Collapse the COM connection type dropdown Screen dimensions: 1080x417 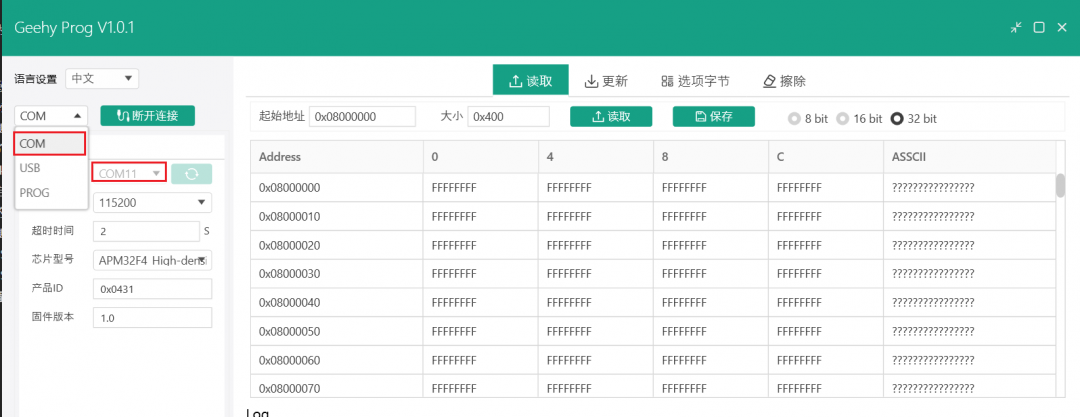pyautogui.click(x=52, y=116)
